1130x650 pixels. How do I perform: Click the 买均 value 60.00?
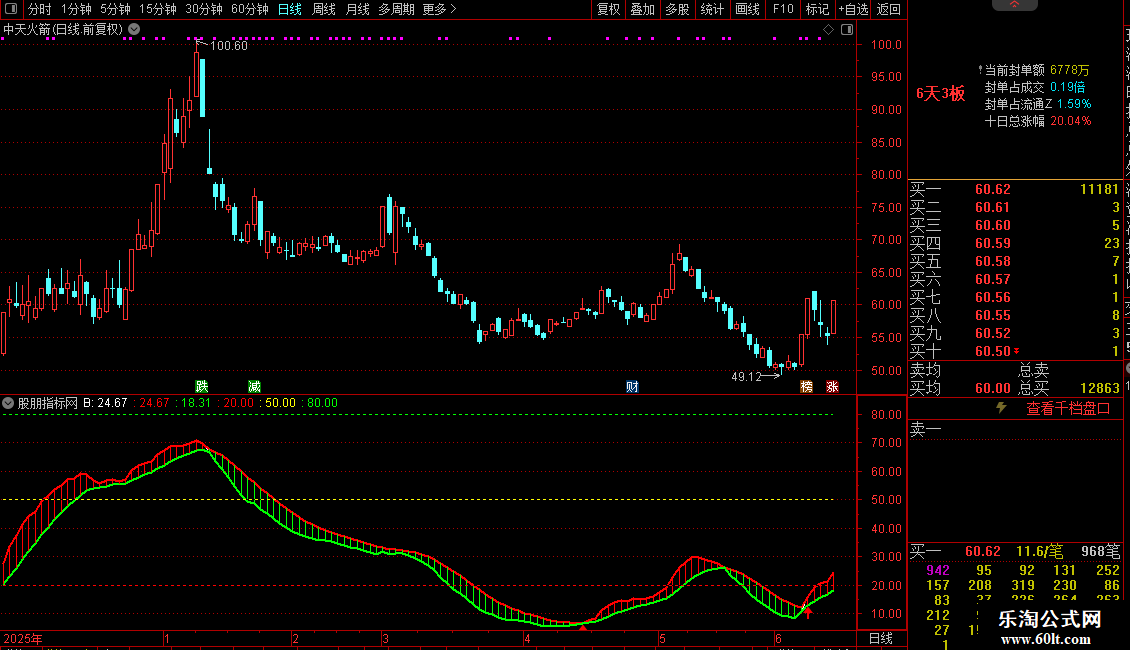coord(992,388)
